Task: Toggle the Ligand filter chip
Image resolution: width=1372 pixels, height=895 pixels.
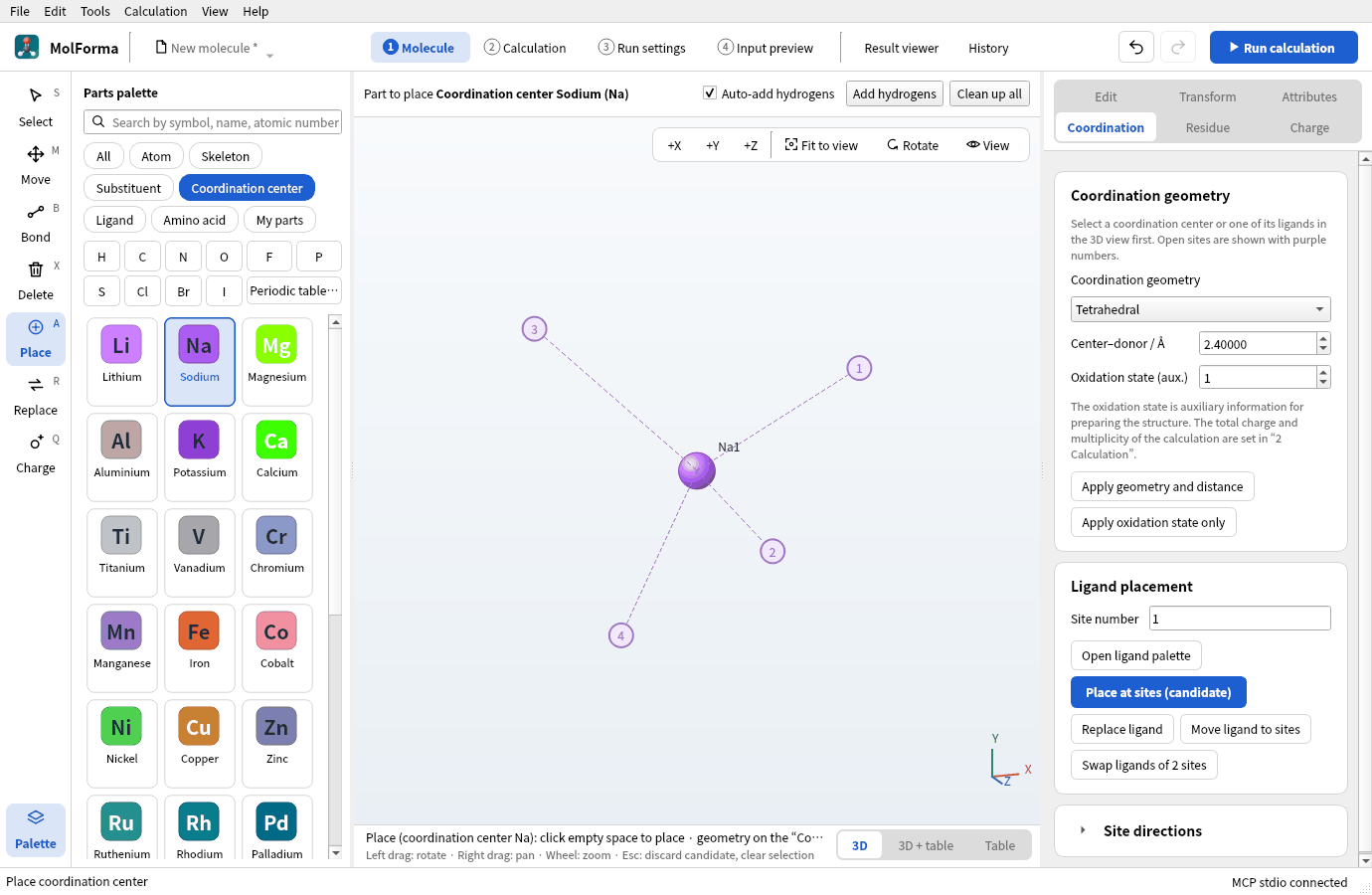Action: [x=114, y=220]
